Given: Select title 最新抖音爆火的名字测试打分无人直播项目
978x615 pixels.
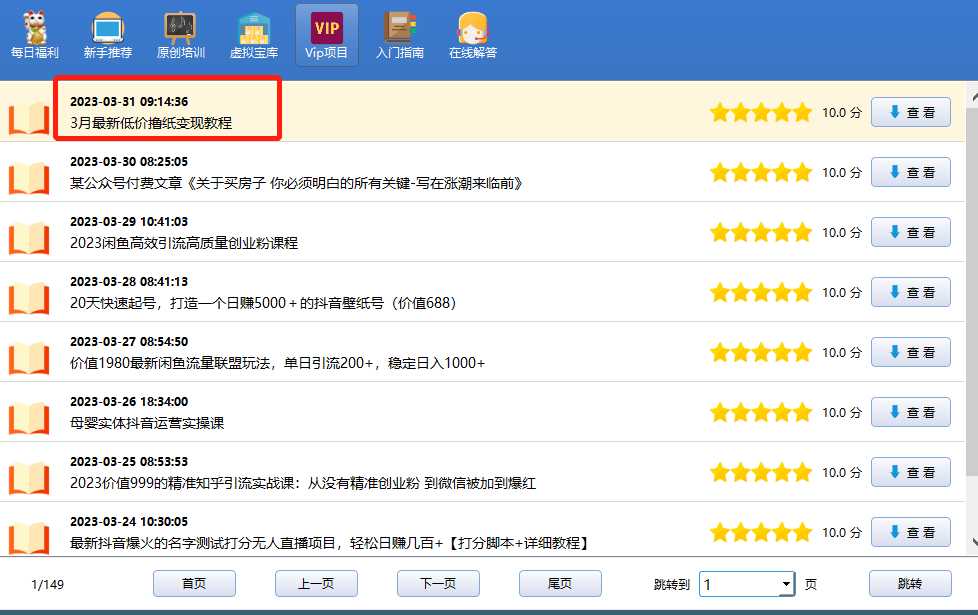Looking at the screenshot, I should (329, 543).
